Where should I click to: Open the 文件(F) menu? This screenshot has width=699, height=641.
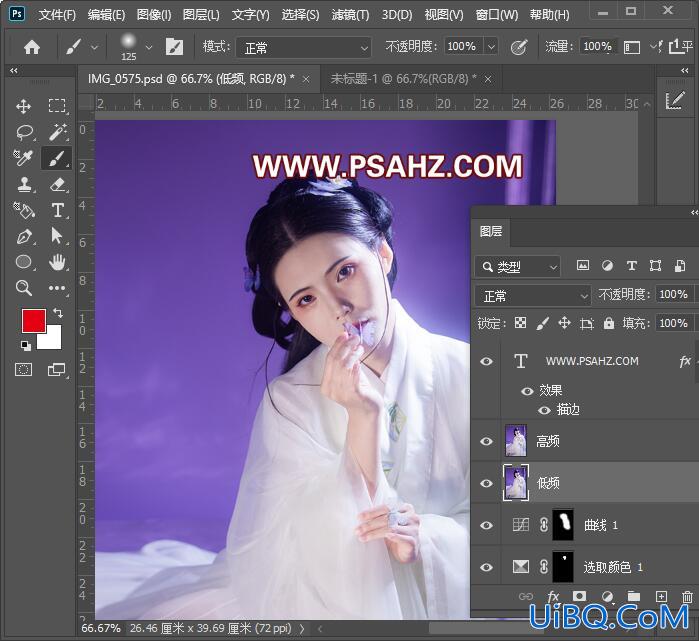[57, 15]
